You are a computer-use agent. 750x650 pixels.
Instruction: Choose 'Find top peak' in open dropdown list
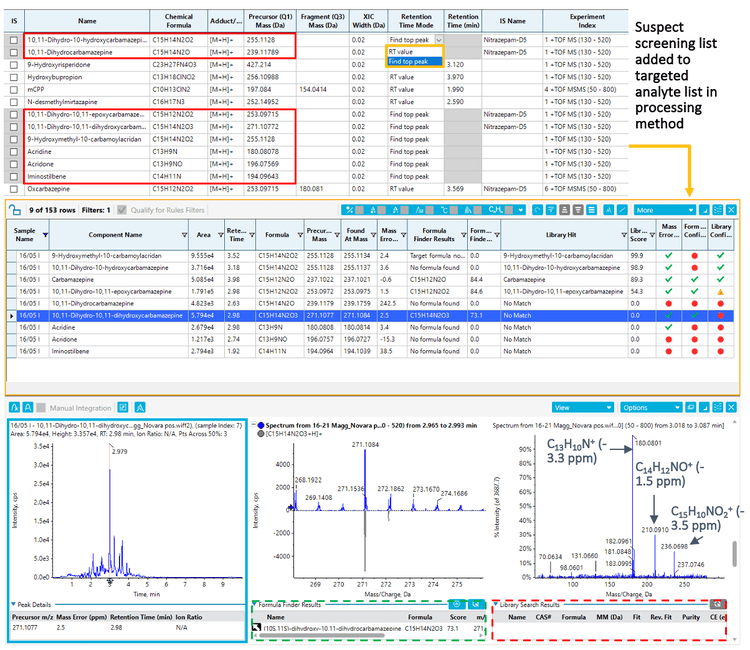408,62
